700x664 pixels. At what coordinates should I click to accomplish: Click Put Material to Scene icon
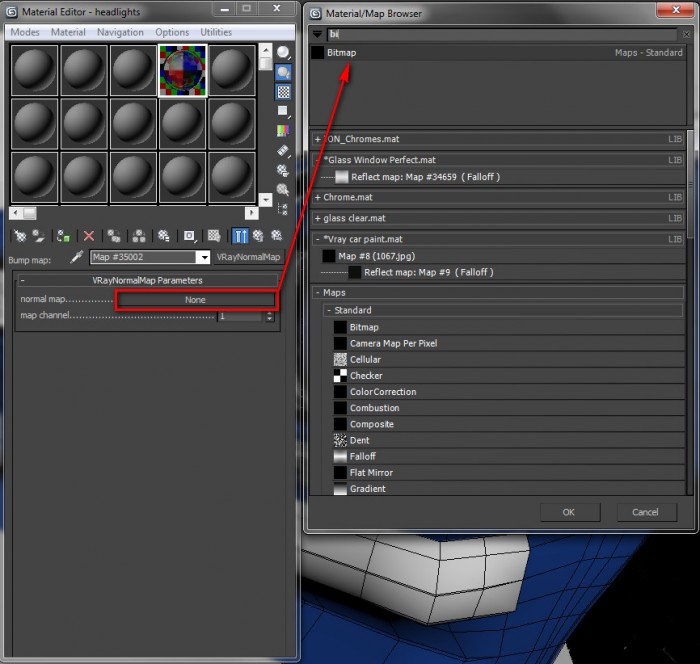tap(39, 235)
